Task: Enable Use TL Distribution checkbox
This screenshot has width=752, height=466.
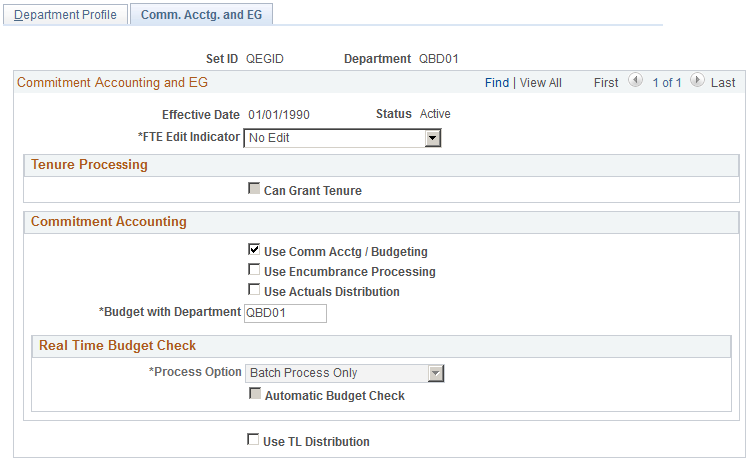Action: pyautogui.click(x=253, y=440)
